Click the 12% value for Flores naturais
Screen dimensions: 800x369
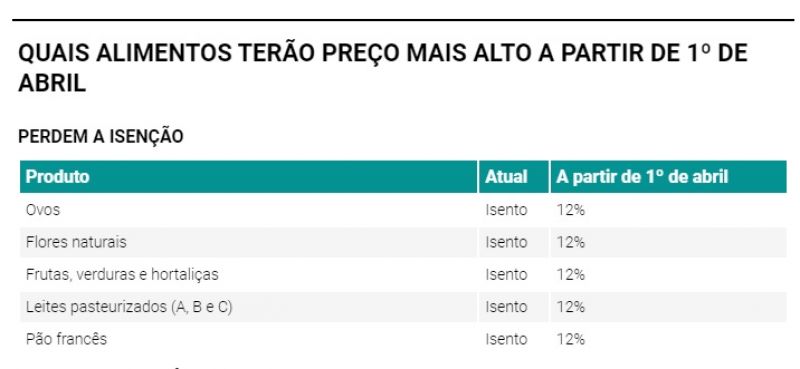(x=570, y=242)
